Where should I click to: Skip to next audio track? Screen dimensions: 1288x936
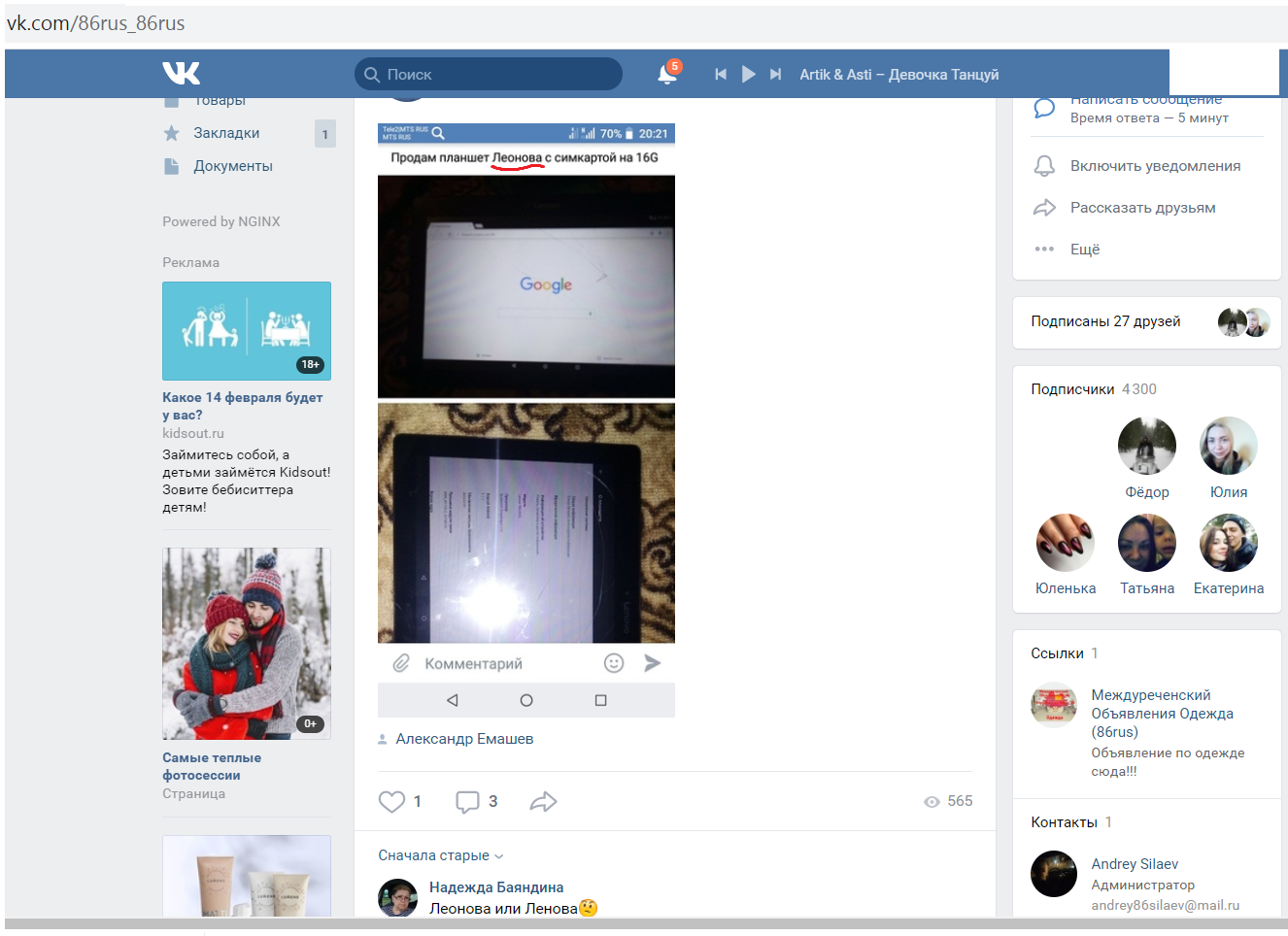(x=775, y=75)
